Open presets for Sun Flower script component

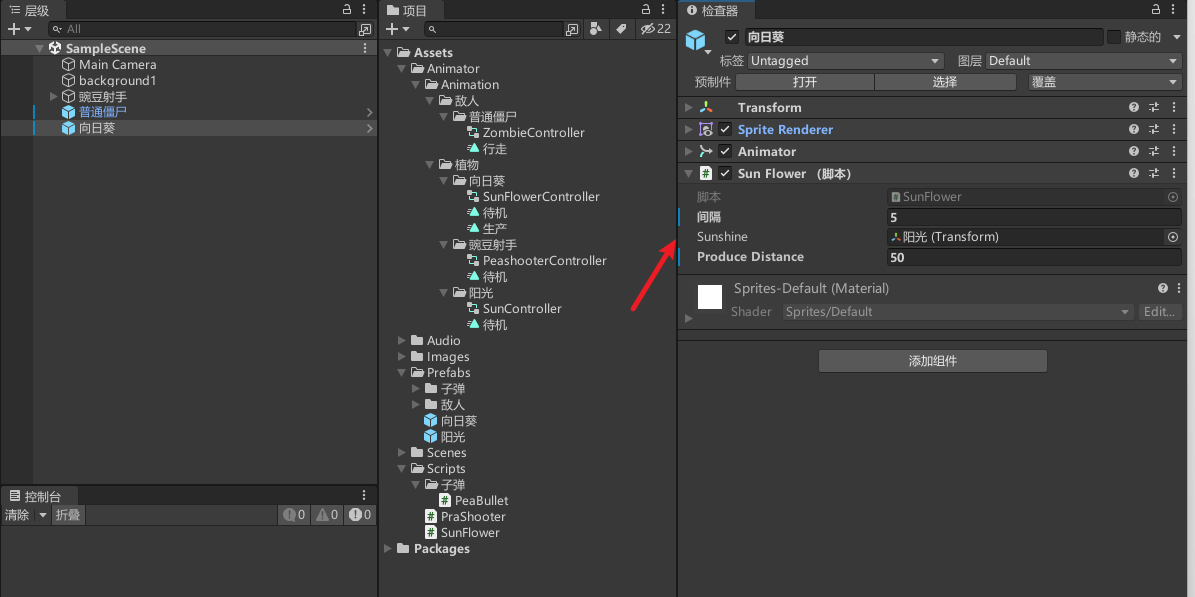pos(1154,174)
